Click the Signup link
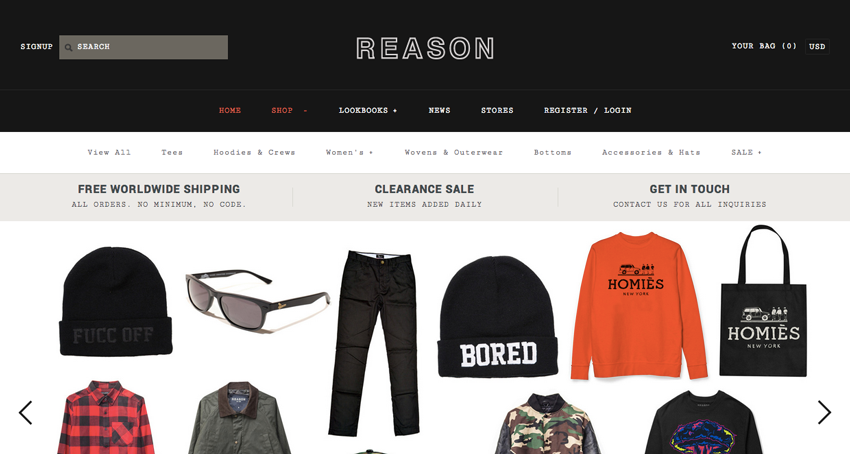This screenshot has height=454, width=850. click(36, 47)
